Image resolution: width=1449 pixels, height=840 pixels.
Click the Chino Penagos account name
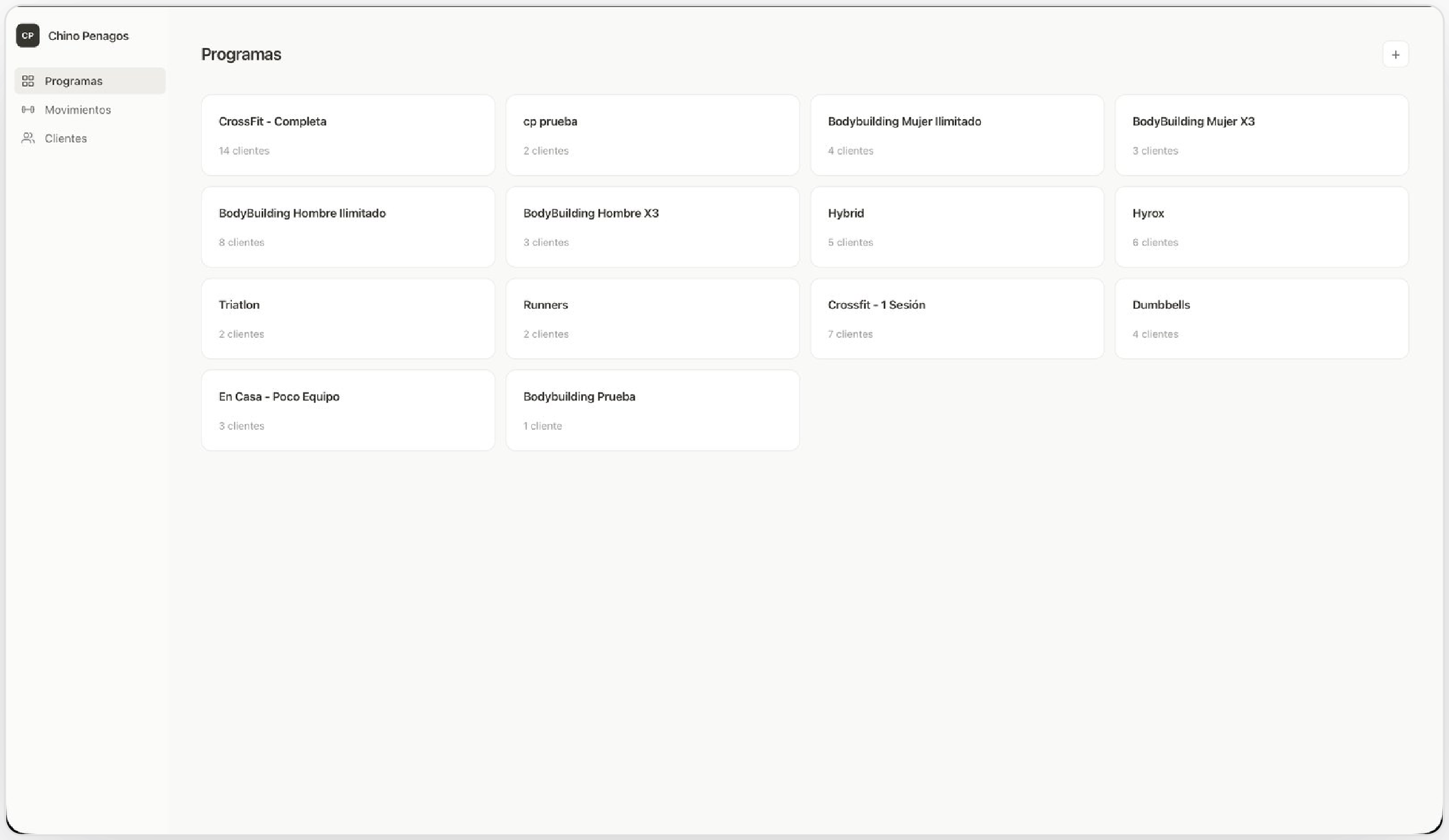(x=88, y=36)
